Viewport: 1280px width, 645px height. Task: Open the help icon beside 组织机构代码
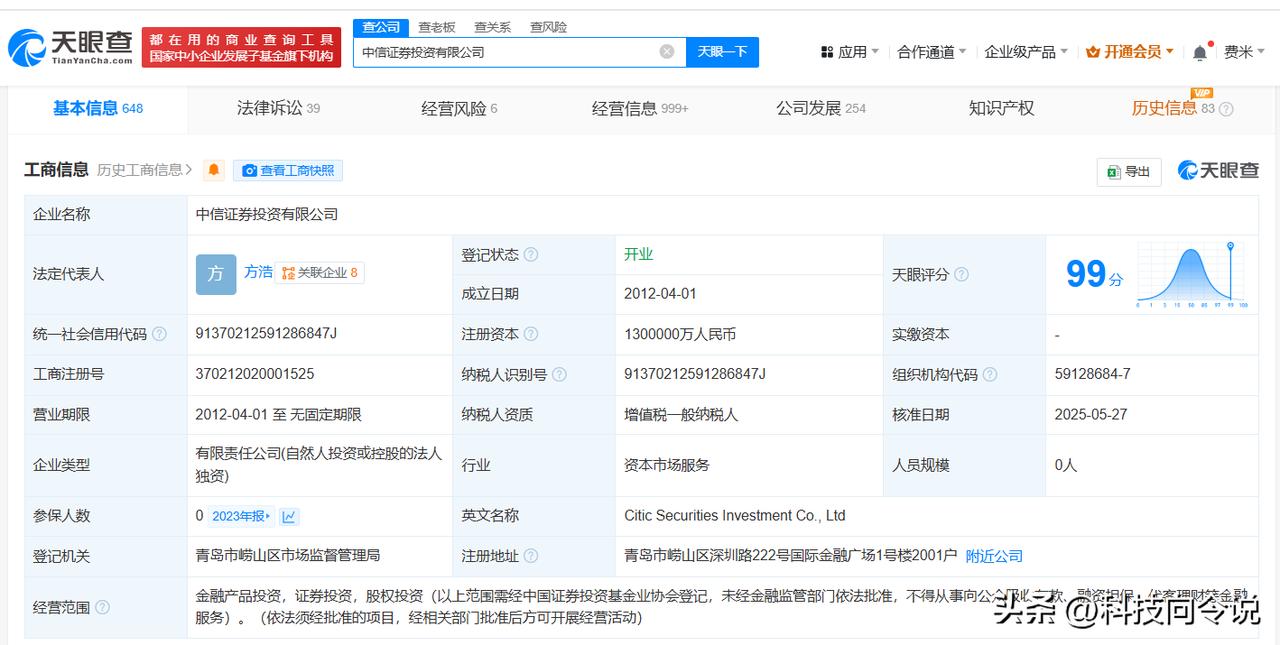(x=990, y=374)
